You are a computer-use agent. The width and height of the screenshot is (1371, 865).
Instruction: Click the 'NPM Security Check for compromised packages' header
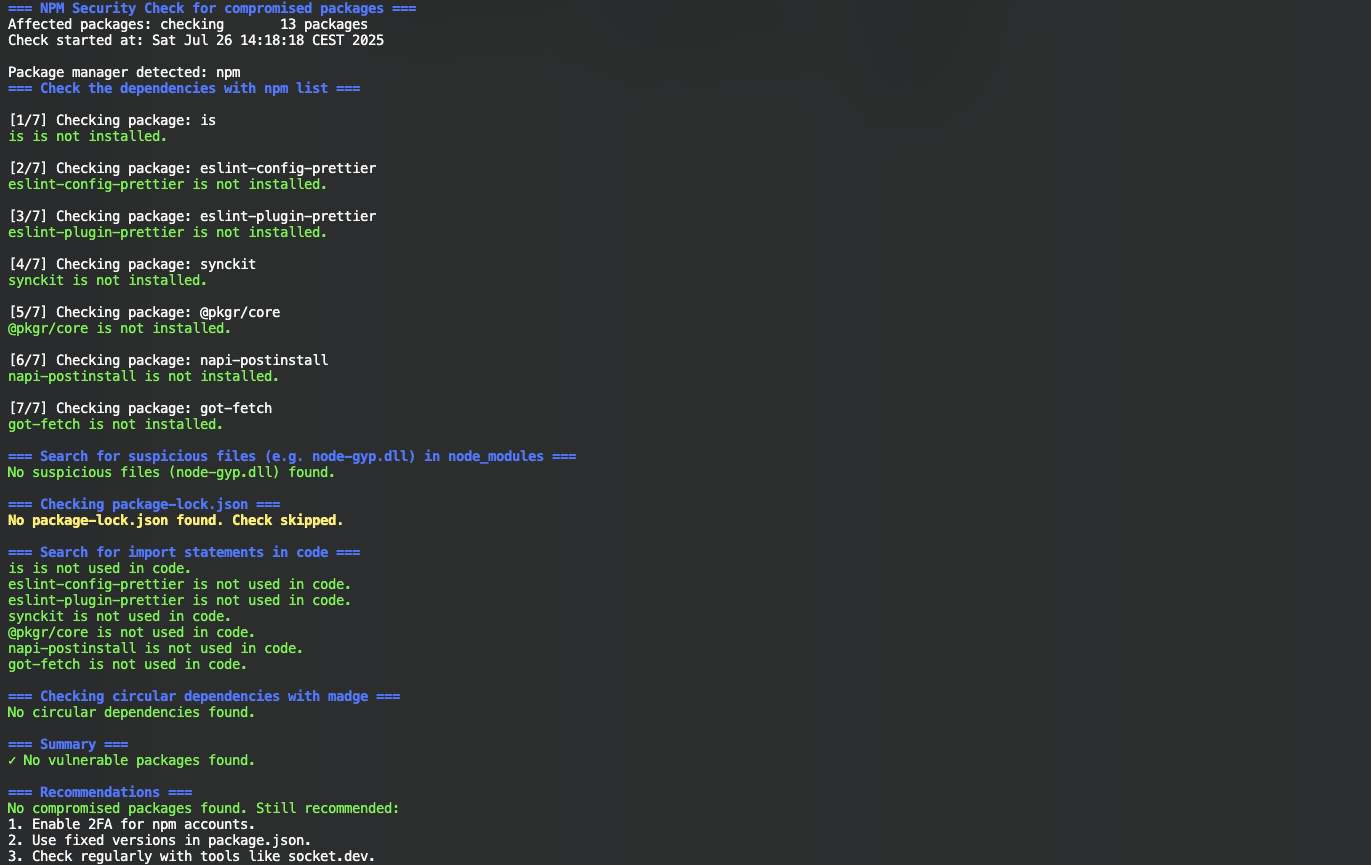click(x=212, y=8)
